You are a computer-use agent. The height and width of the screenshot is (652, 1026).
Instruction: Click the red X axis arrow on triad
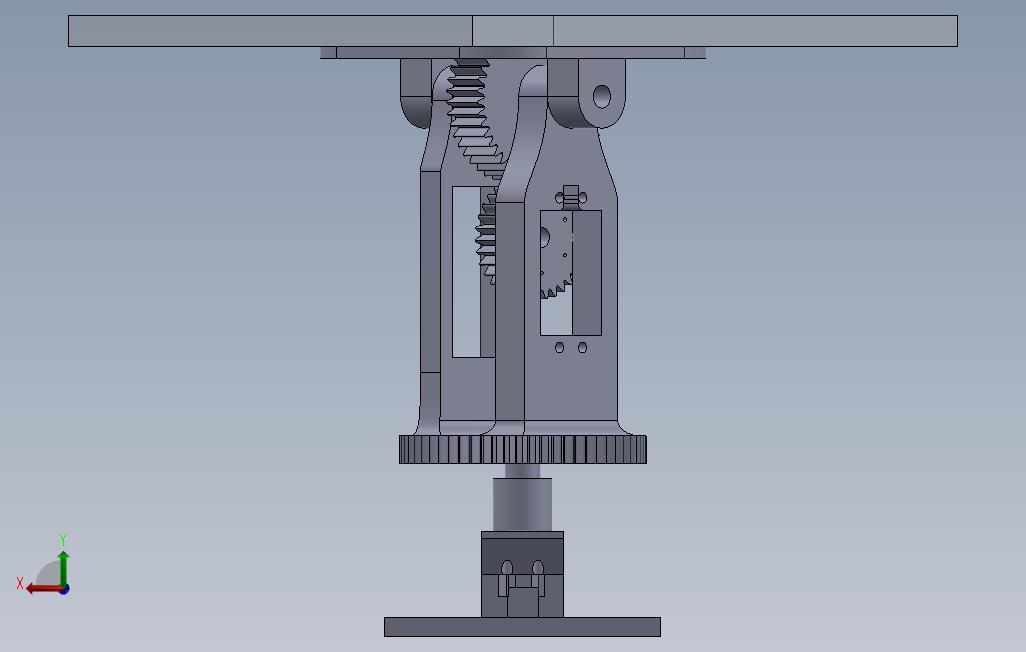click(43, 589)
